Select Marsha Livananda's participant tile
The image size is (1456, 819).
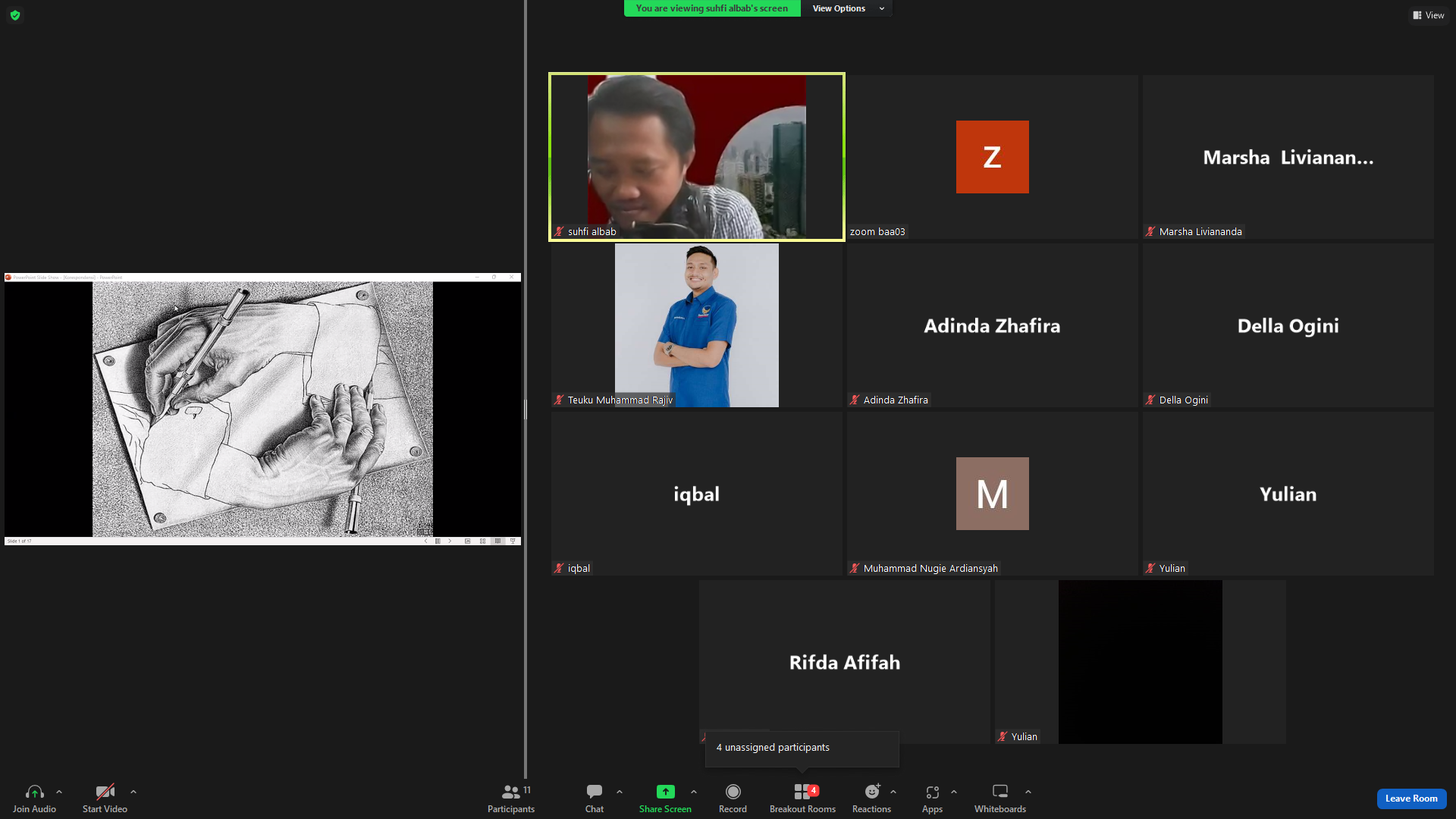(x=1288, y=157)
